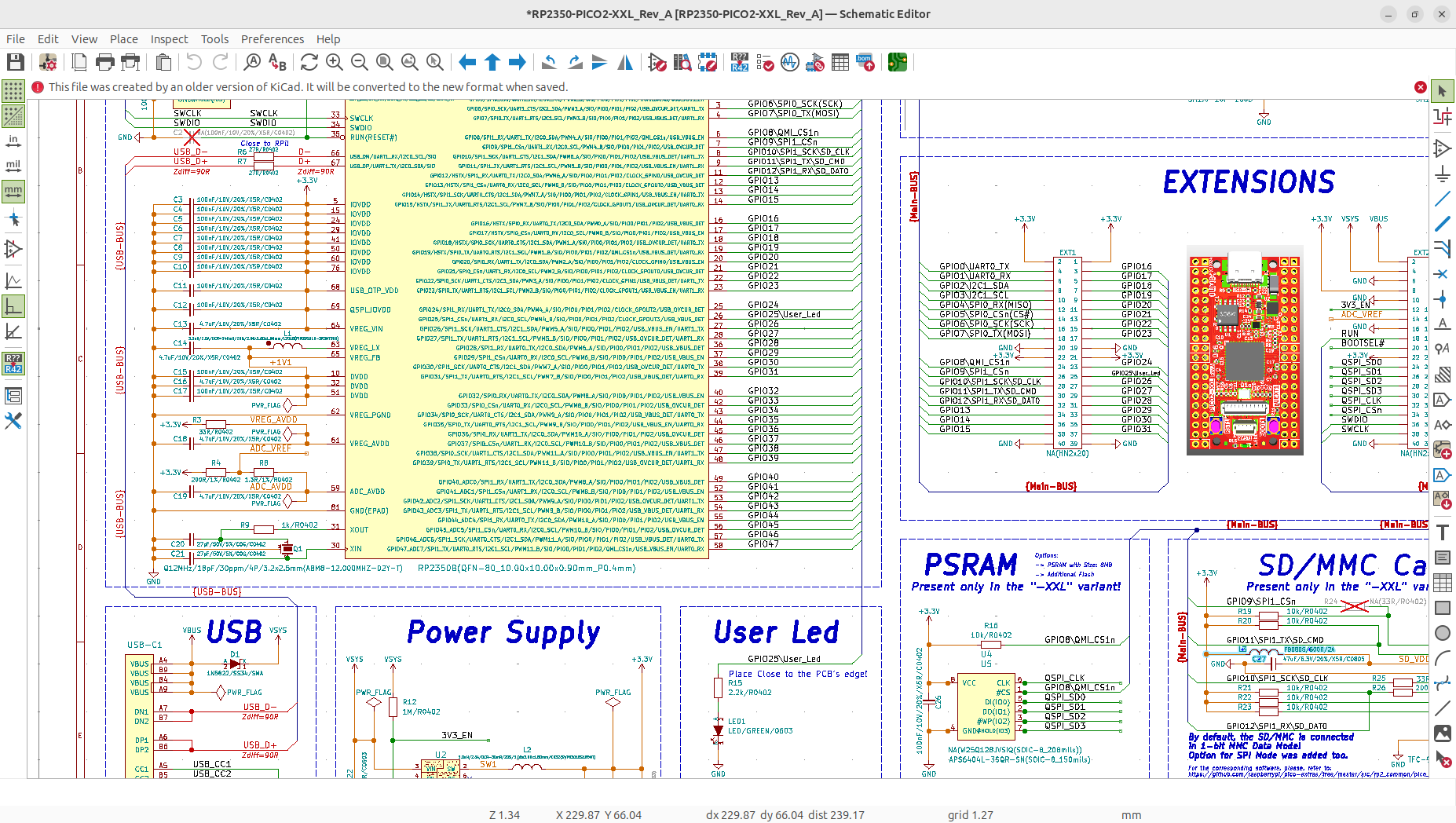Viewport: 1456px width, 823px height.
Task: Pick the Add Text tool on right toolbar
Action: tap(1443, 532)
